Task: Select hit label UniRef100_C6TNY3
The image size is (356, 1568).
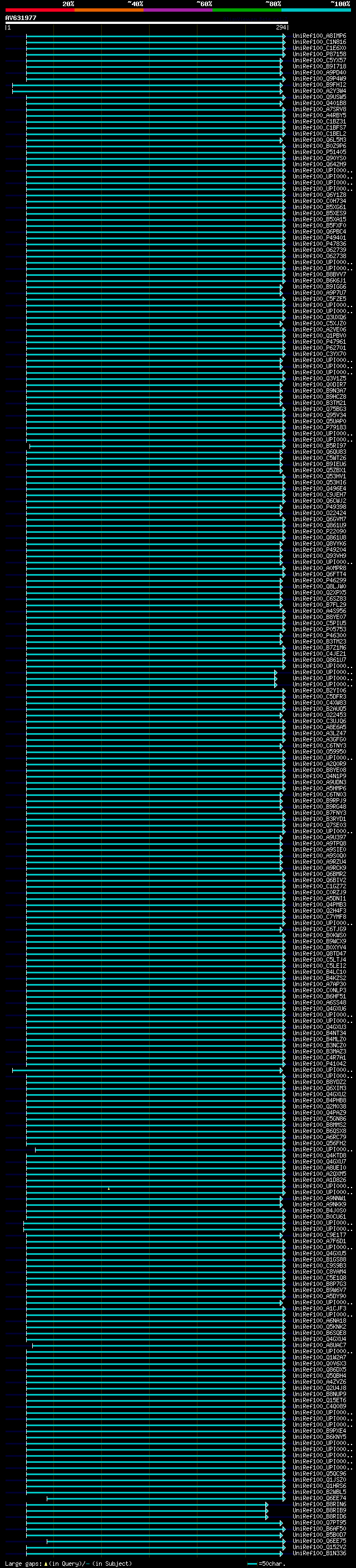Action: tap(319, 745)
